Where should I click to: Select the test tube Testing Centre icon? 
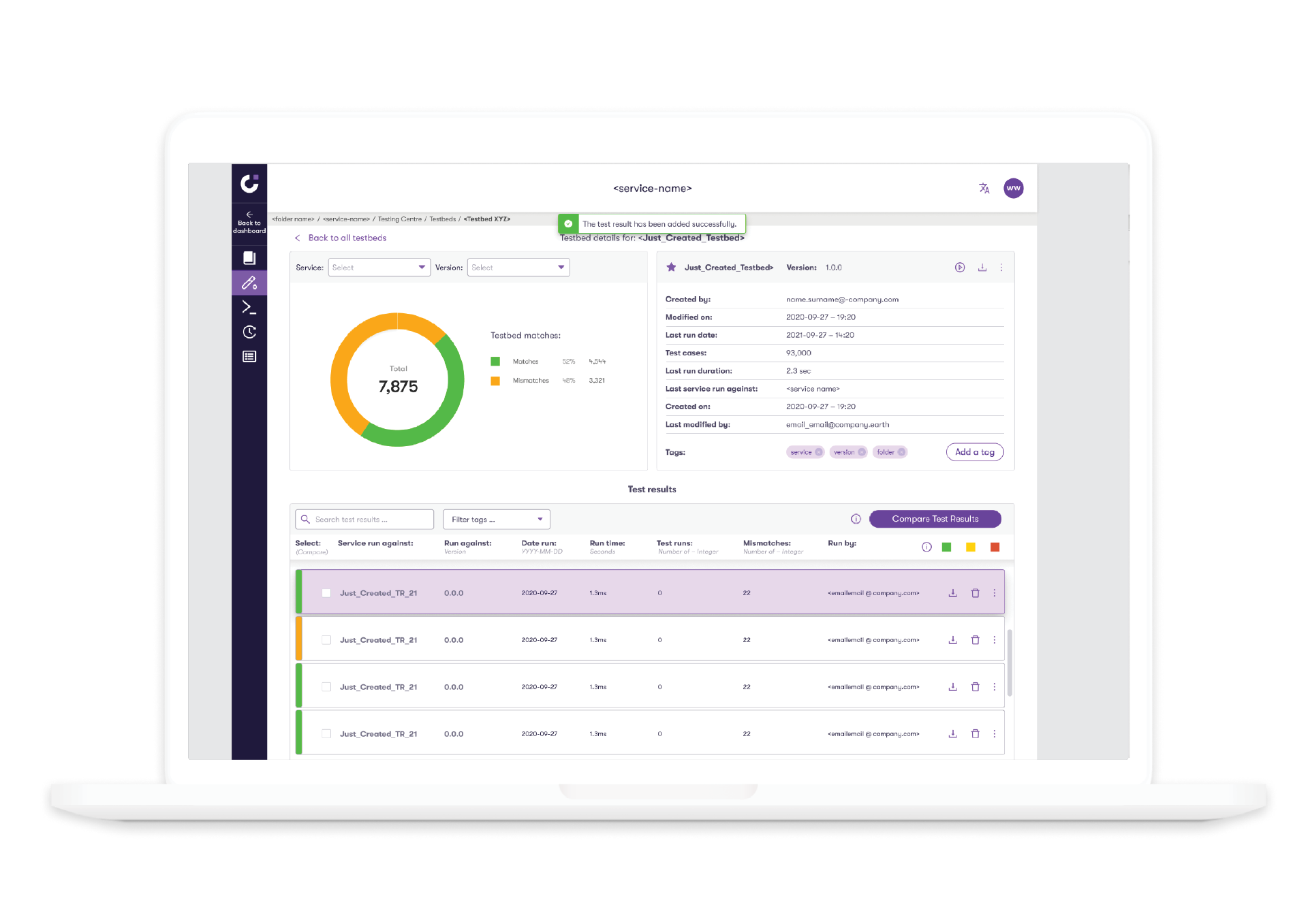point(249,283)
